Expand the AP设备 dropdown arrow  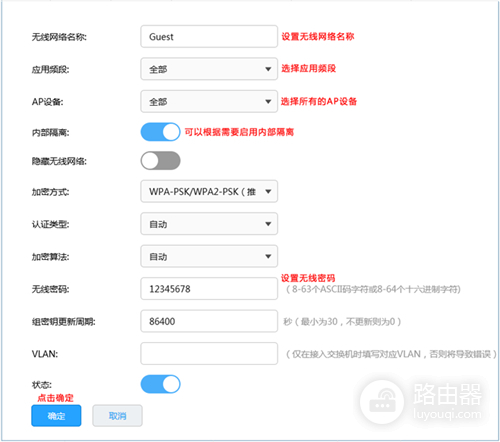268,101
